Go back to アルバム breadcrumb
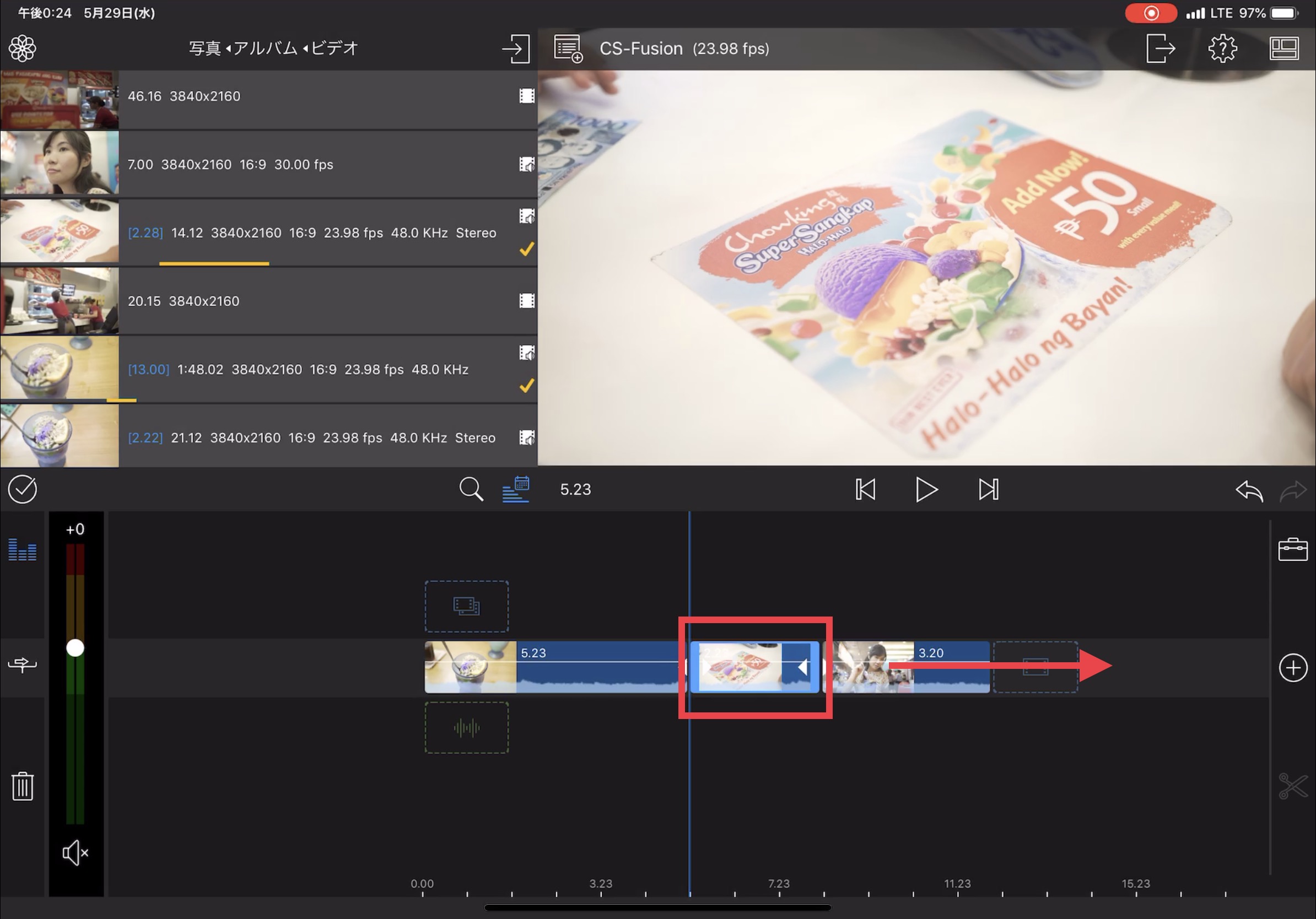Image resolution: width=1316 pixels, height=919 pixels. pos(265,48)
